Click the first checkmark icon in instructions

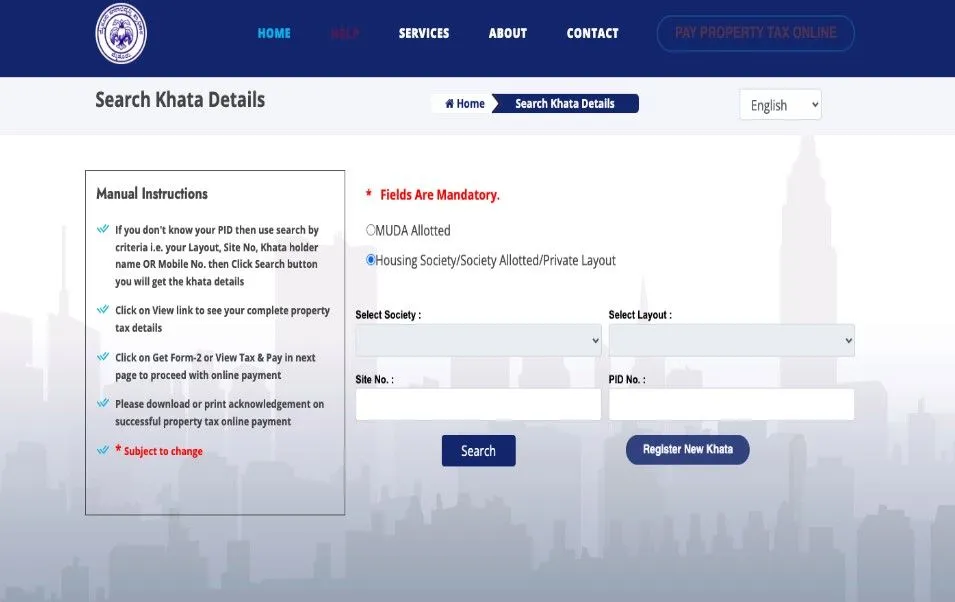102,229
